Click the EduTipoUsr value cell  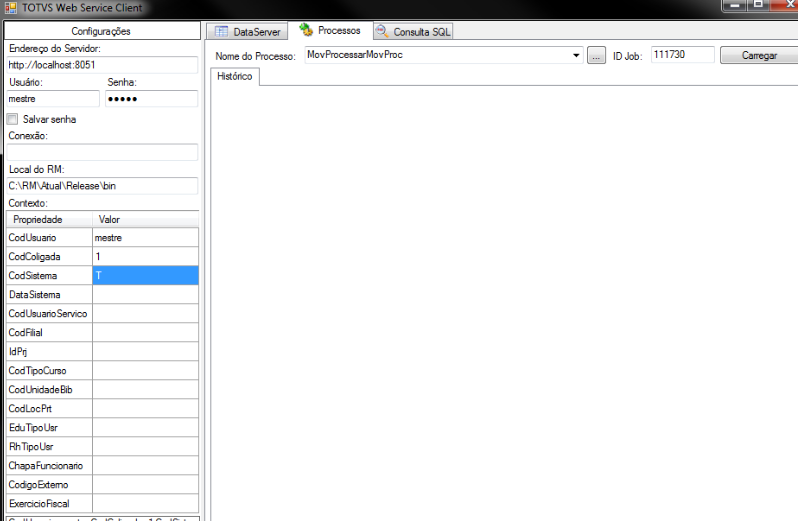pos(146,427)
